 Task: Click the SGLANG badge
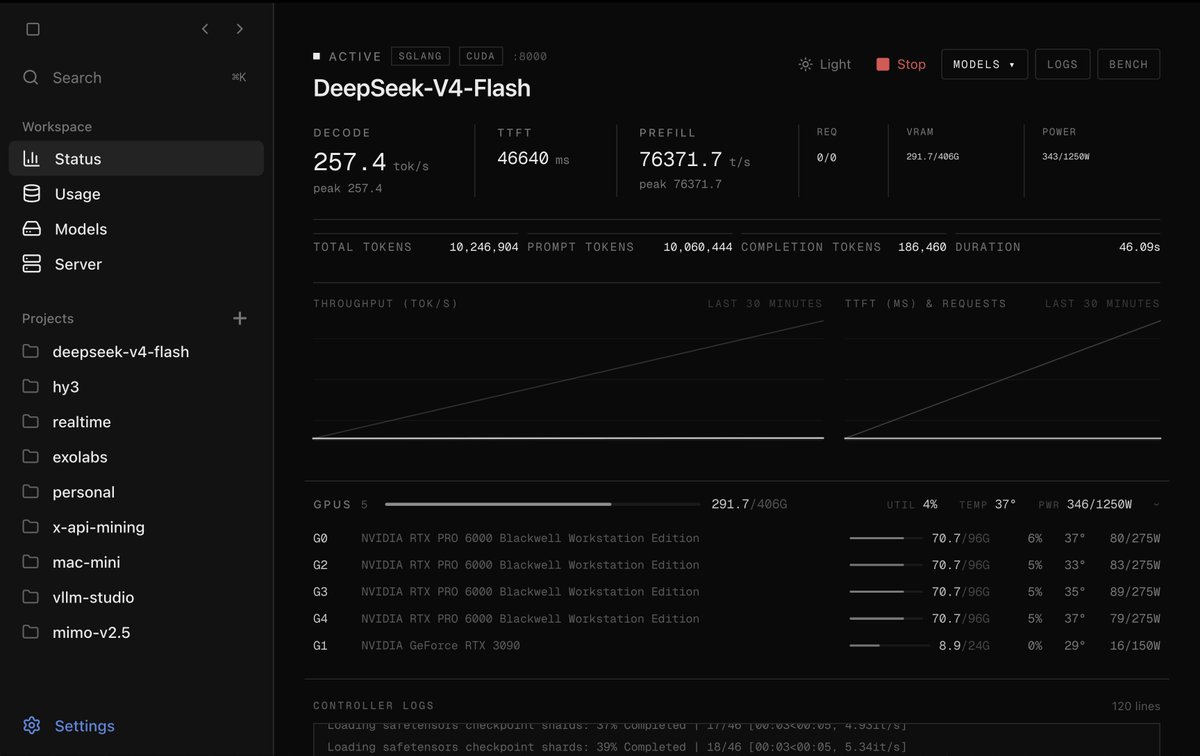(x=421, y=56)
